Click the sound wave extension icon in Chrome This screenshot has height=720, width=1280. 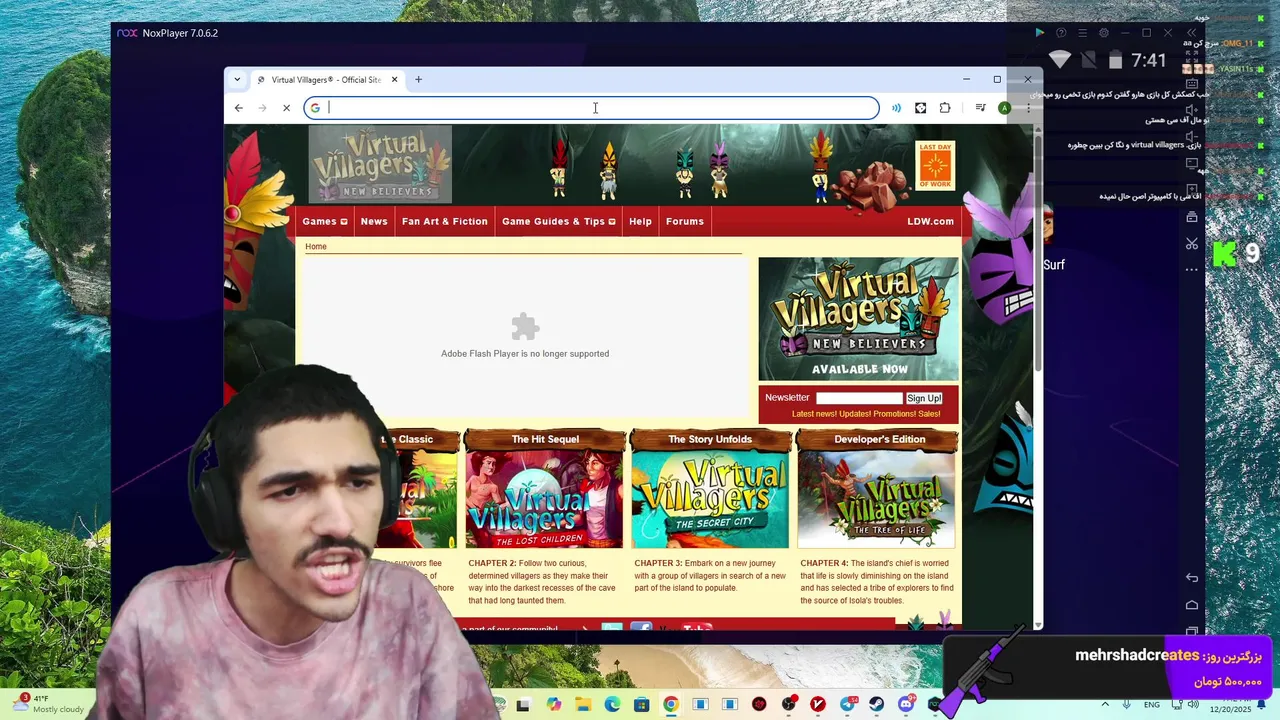896,108
